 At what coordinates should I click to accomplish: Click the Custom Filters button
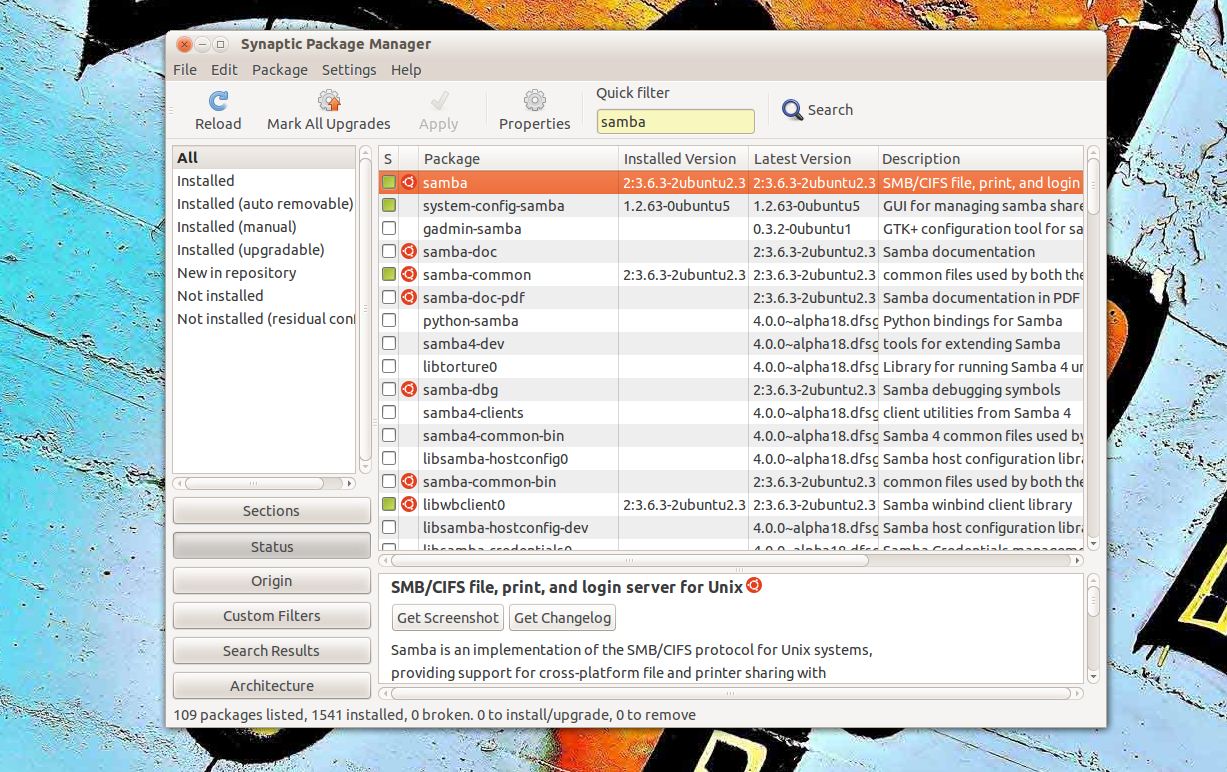(x=271, y=616)
